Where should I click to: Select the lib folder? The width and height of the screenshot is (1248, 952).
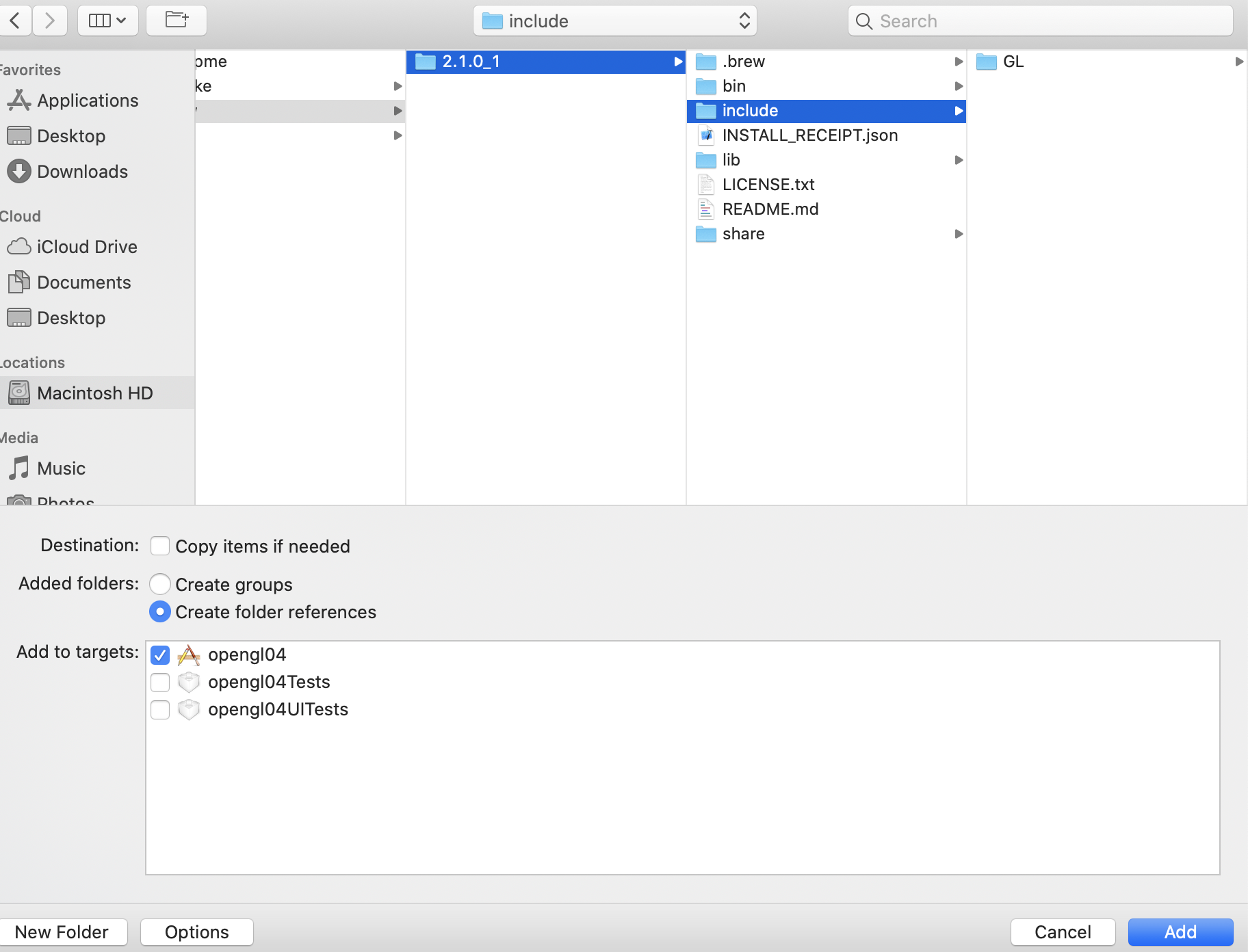731,159
